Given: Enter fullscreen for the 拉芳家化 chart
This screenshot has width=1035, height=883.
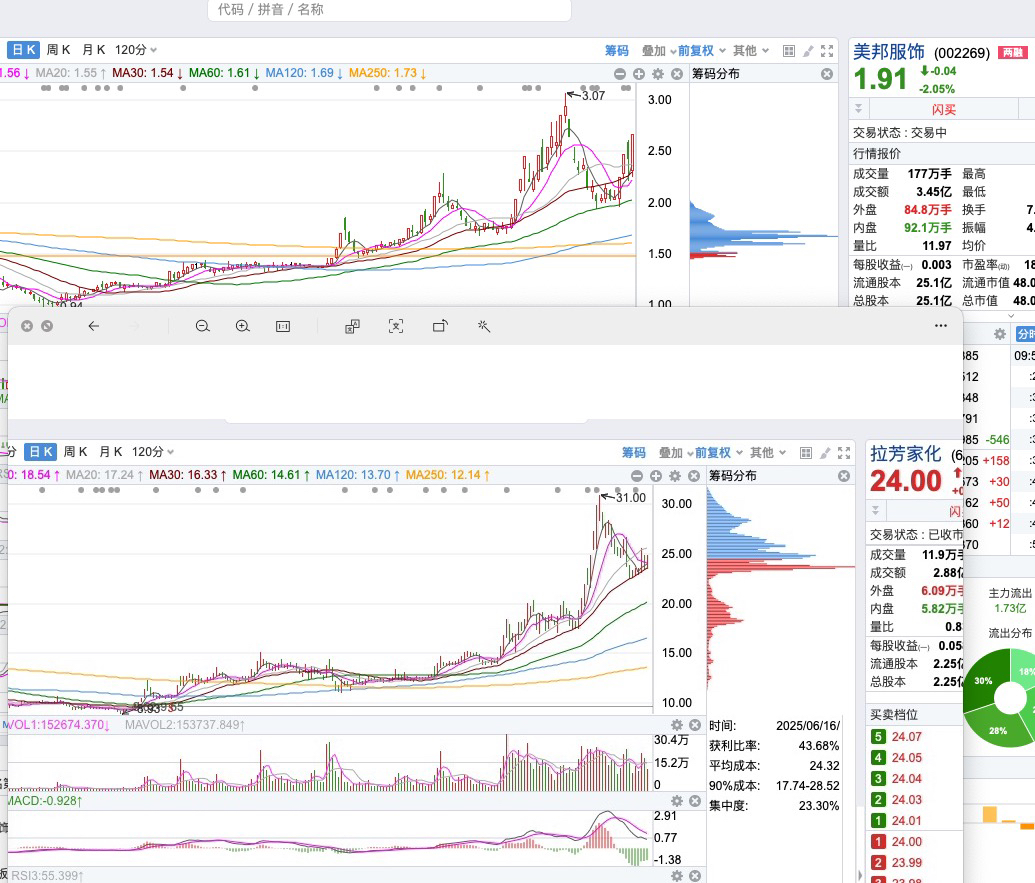Looking at the screenshot, I should (844, 453).
